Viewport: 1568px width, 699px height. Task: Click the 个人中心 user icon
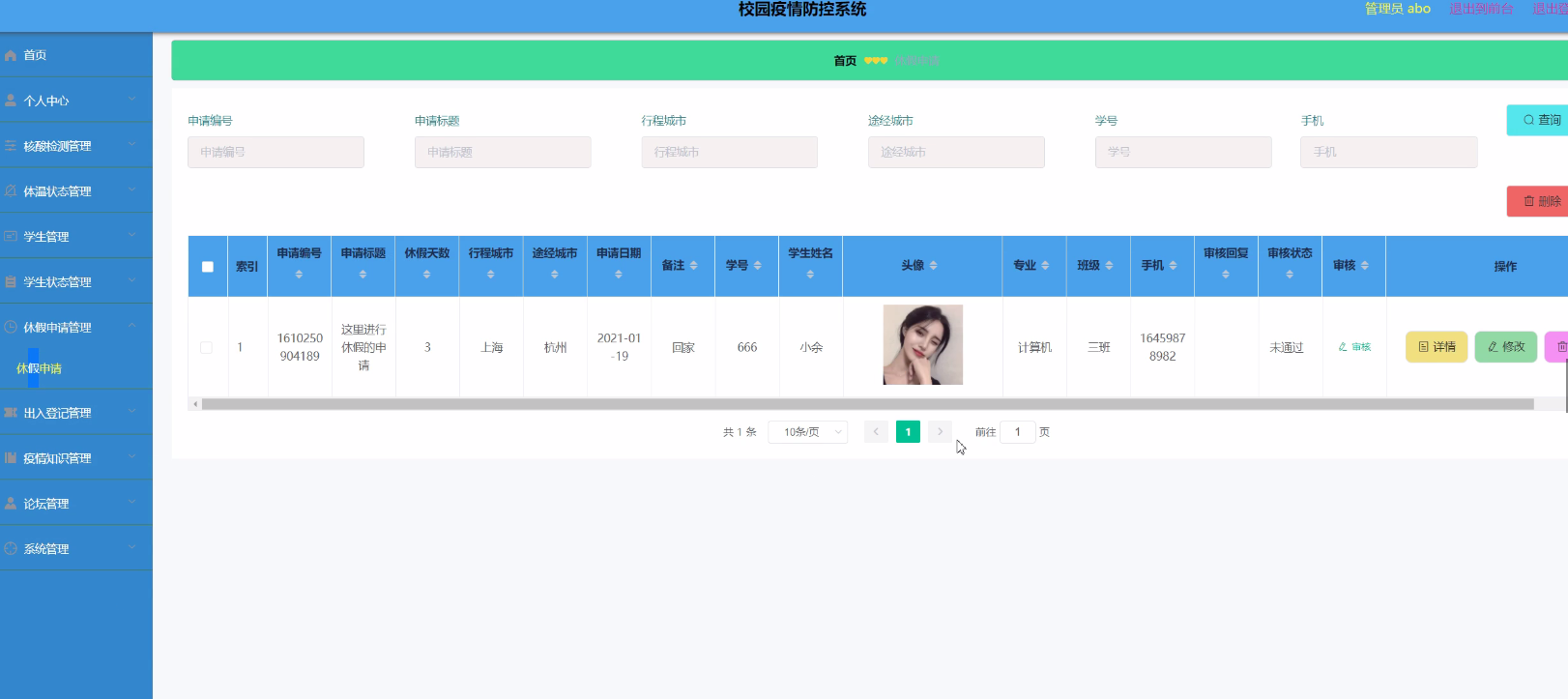11,101
